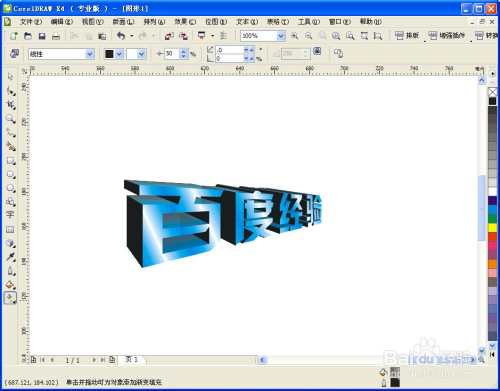Click the Paste clipboard icon
The image size is (500, 391).
click(102, 36)
